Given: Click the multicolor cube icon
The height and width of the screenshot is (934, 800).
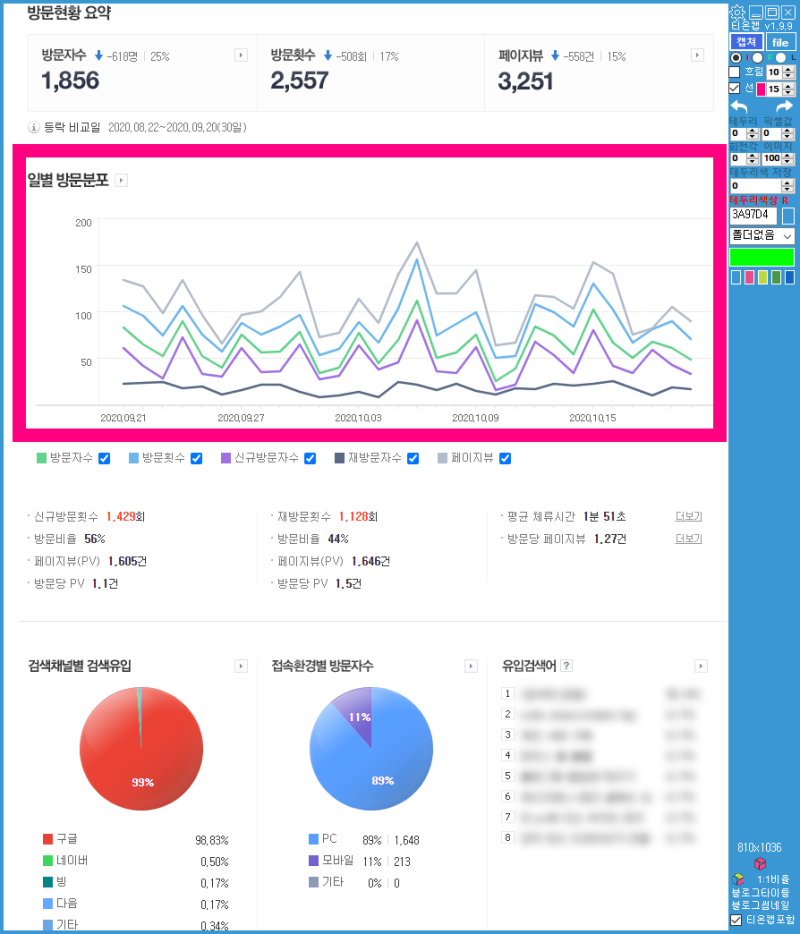Looking at the screenshot, I should pyautogui.click(x=738, y=879).
